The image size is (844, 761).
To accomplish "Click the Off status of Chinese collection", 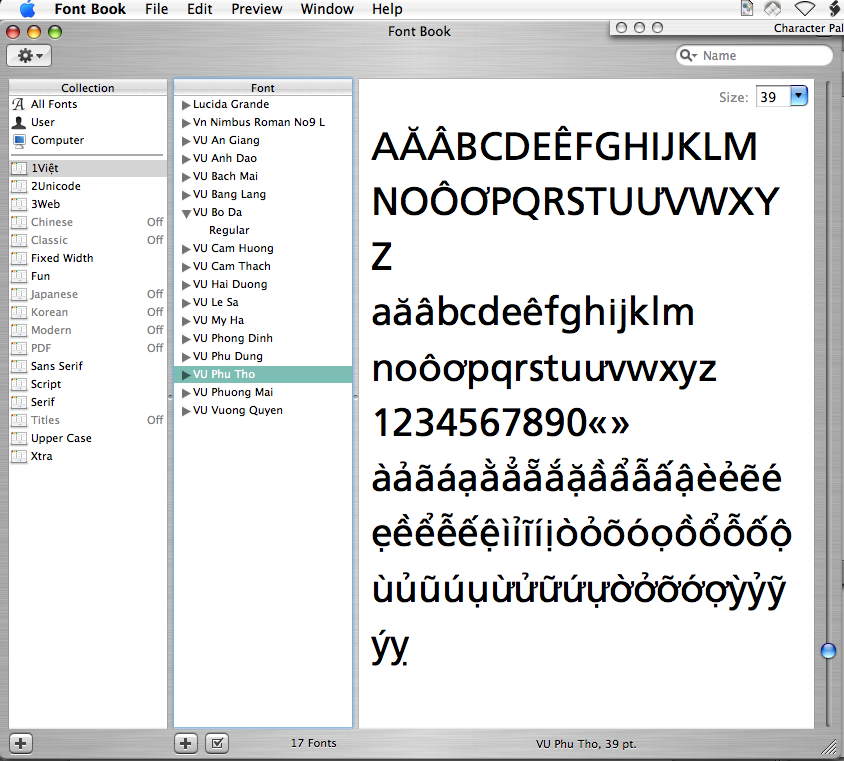I will point(155,222).
